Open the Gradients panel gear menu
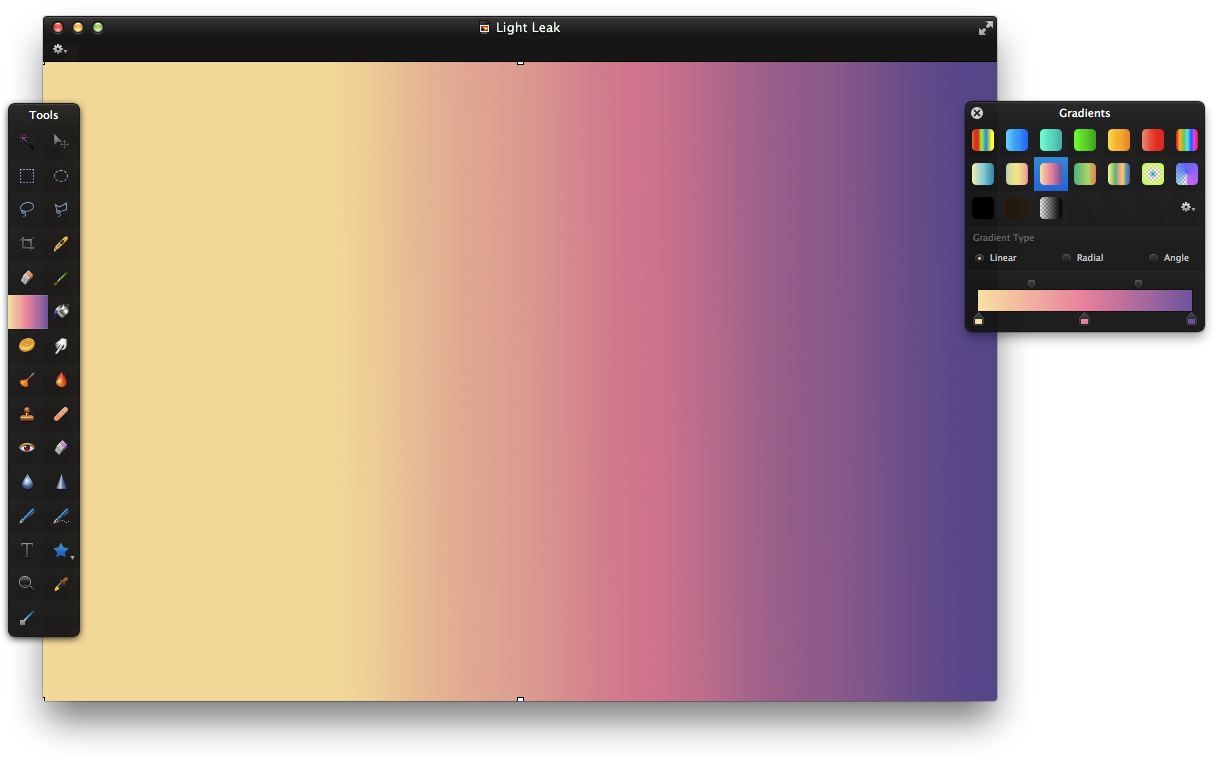Viewport: 1216px width, 760px height. (x=1187, y=208)
